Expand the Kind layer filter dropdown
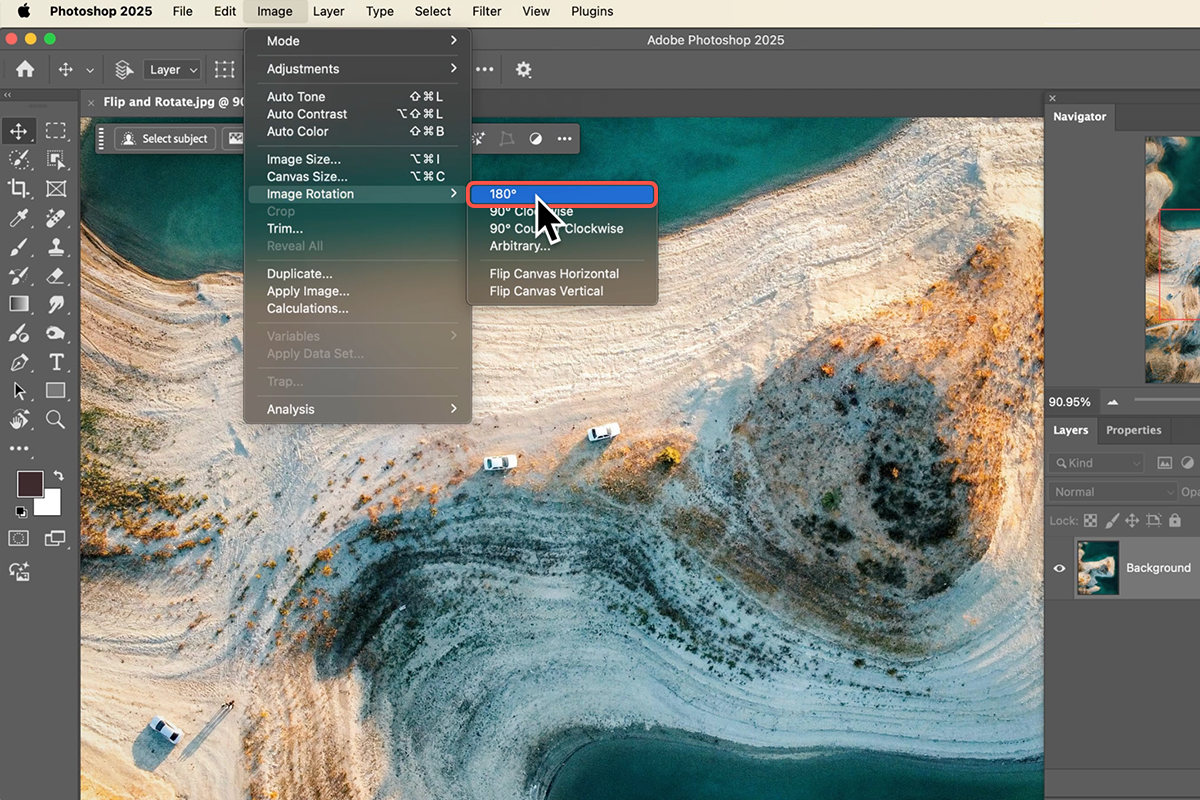Image resolution: width=1200 pixels, height=800 pixels. 1096,463
